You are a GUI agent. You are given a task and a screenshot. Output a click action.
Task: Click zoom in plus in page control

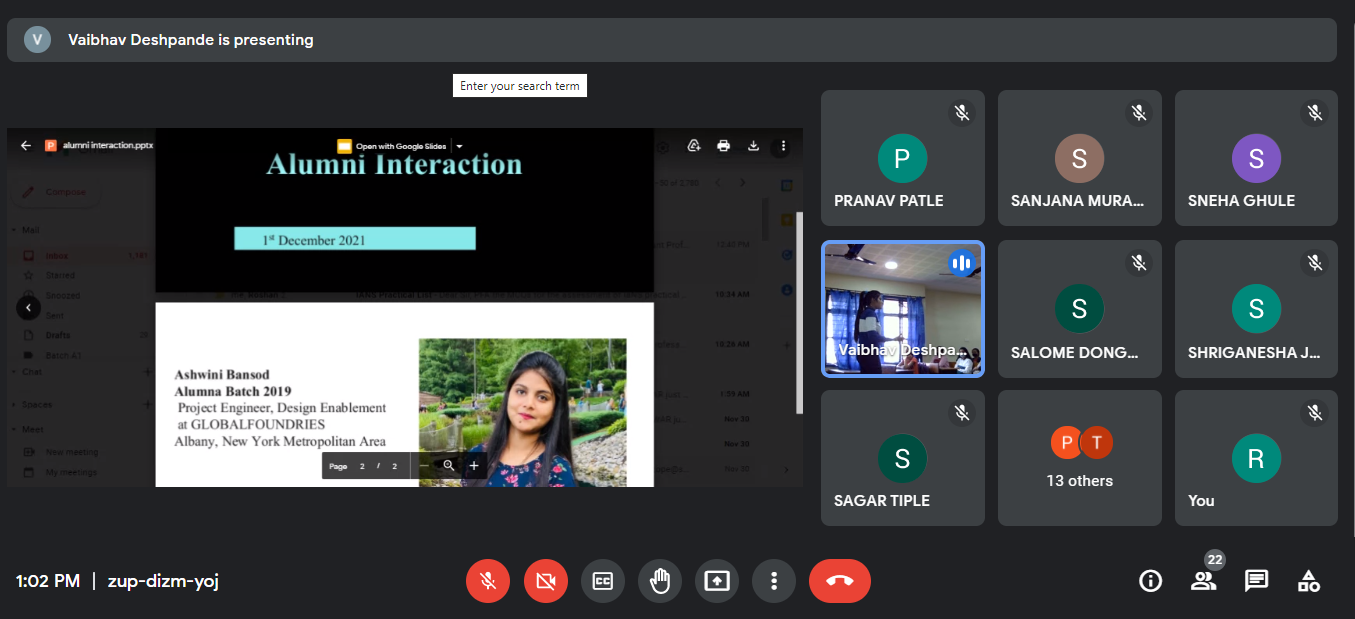[474, 466]
